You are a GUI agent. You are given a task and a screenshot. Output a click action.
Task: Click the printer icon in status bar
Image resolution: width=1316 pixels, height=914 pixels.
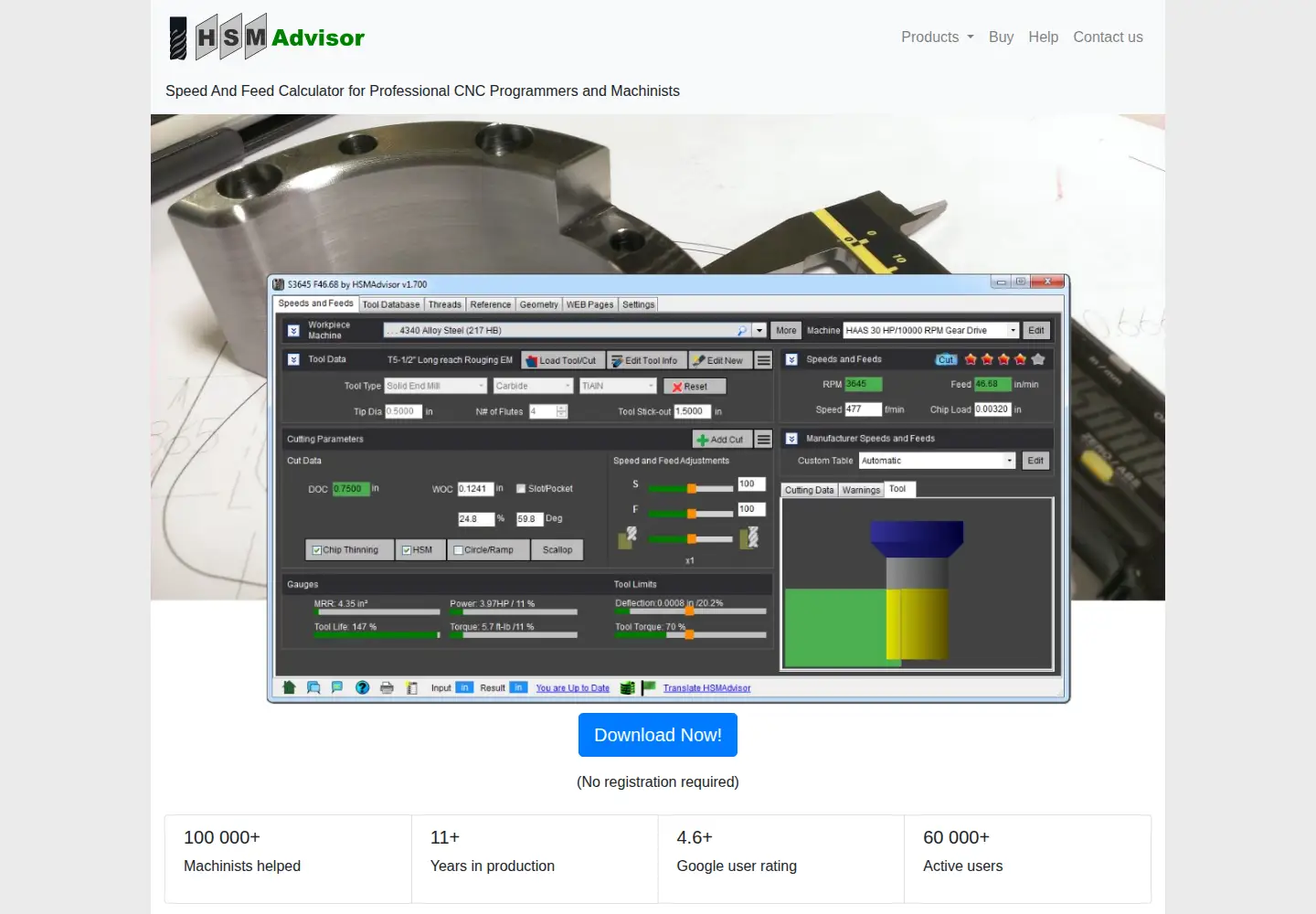tap(387, 687)
